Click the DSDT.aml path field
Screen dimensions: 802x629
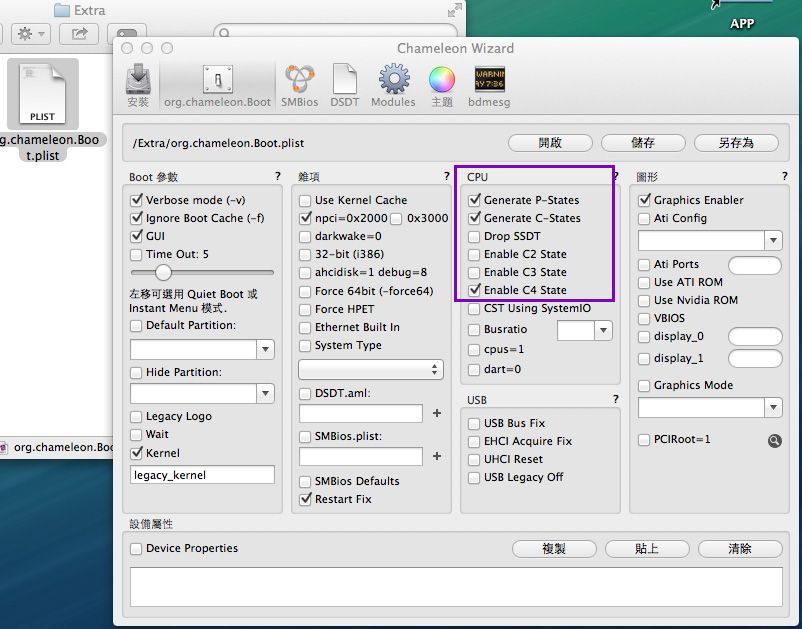pos(361,413)
